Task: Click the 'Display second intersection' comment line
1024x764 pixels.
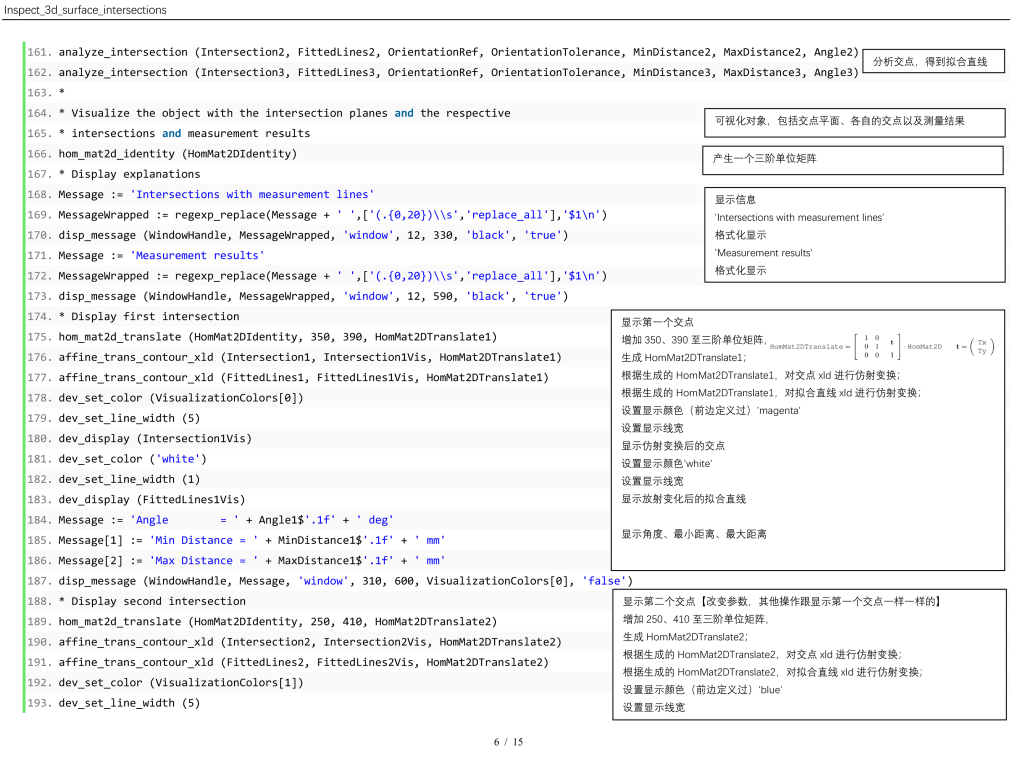Action: point(152,601)
